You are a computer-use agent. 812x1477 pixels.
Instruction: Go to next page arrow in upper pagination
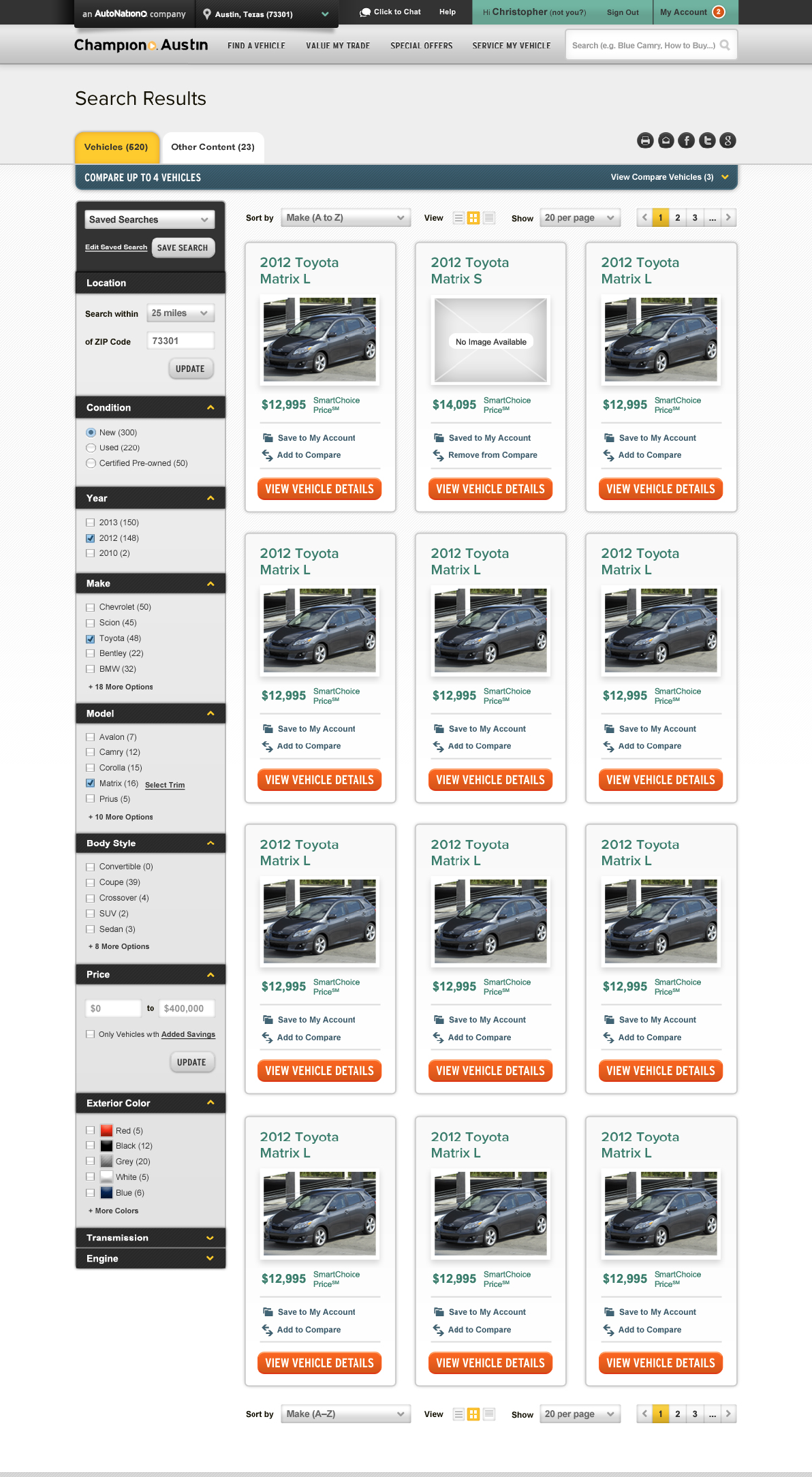point(728,217)
